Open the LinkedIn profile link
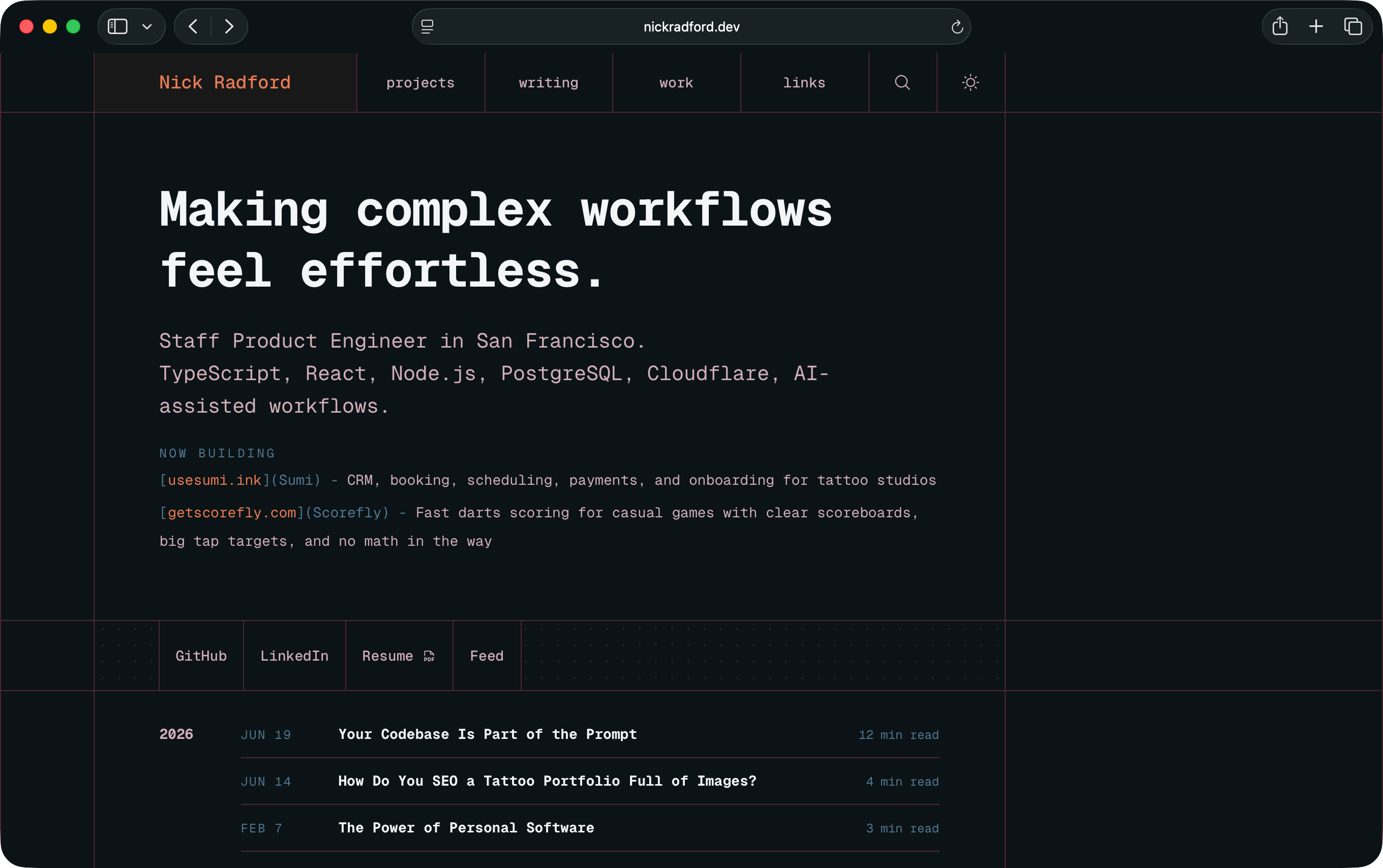The height and width of the screenshot is (868, 1383). click(x=294, y=656)
